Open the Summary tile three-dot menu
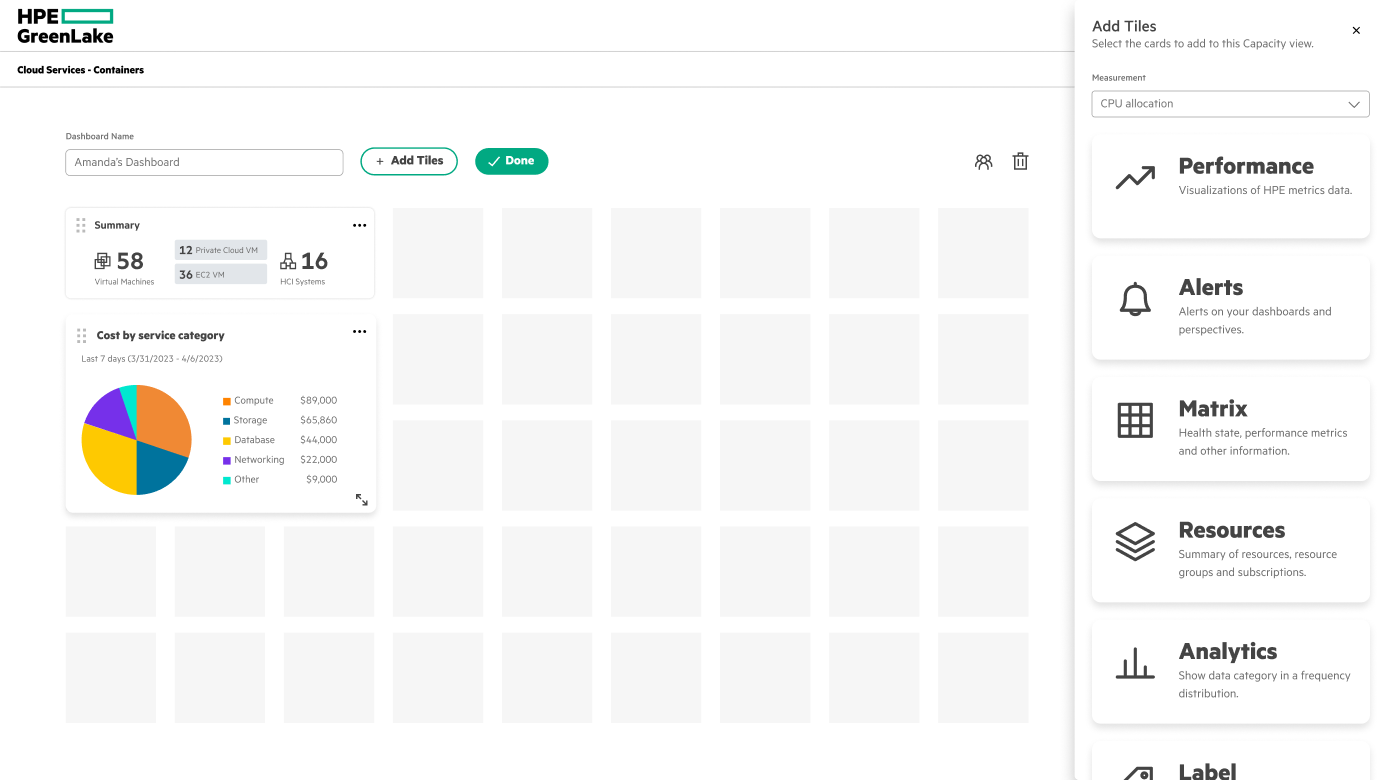Image resolution: width=1387 pixels, height=780 pixels. click(x=360, y=225)
